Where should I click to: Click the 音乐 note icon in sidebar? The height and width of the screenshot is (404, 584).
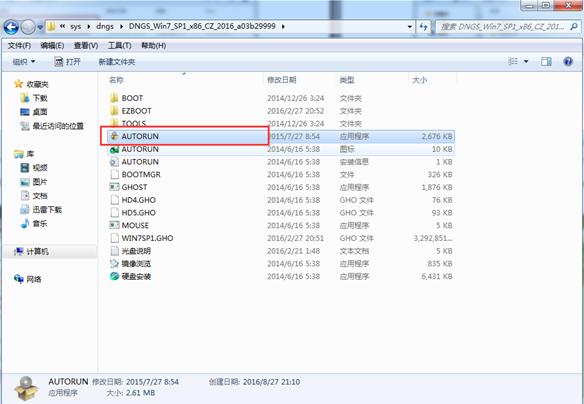point(25,223)
